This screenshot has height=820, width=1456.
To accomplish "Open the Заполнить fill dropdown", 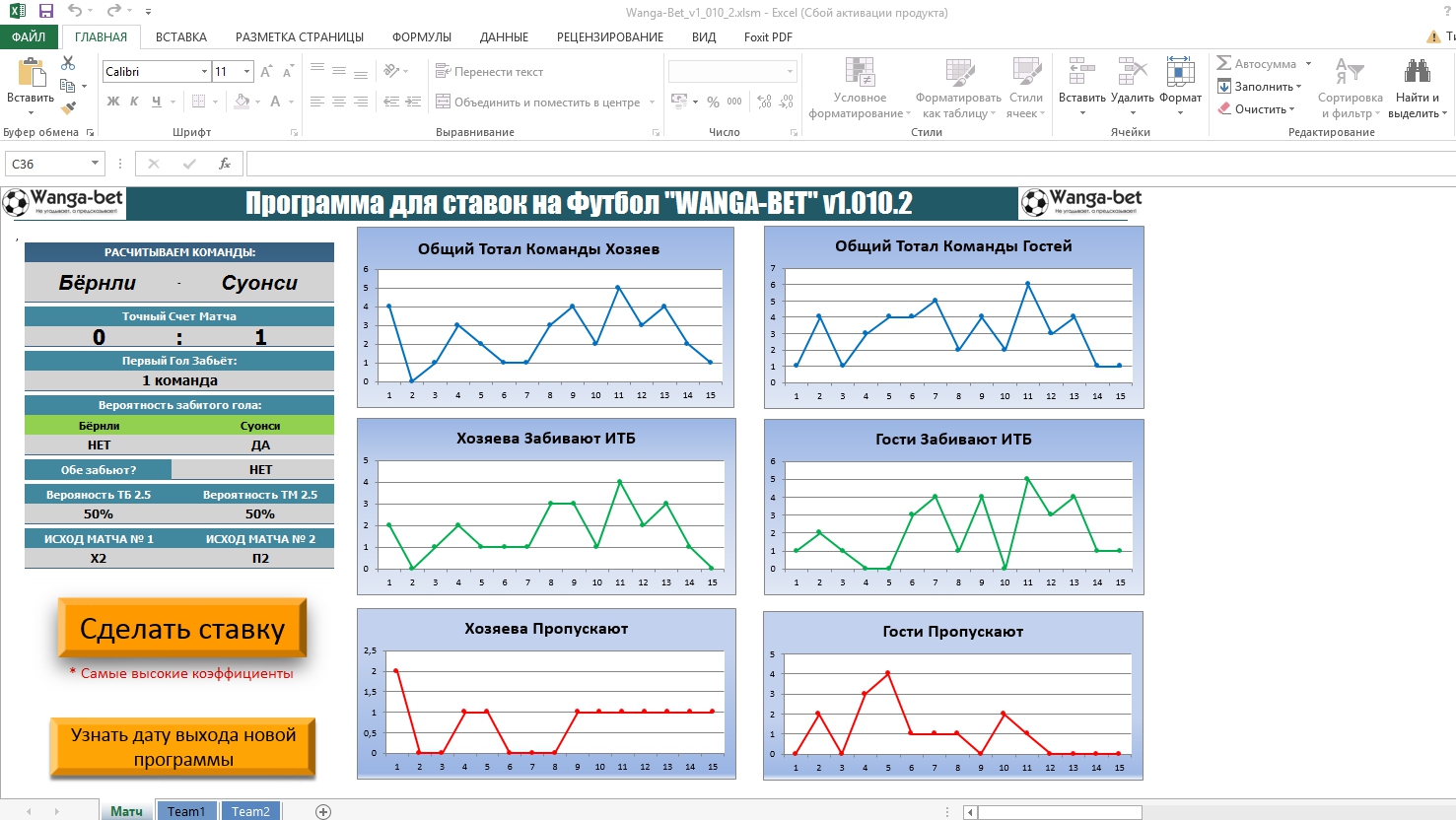I will tap(1299, 87).
